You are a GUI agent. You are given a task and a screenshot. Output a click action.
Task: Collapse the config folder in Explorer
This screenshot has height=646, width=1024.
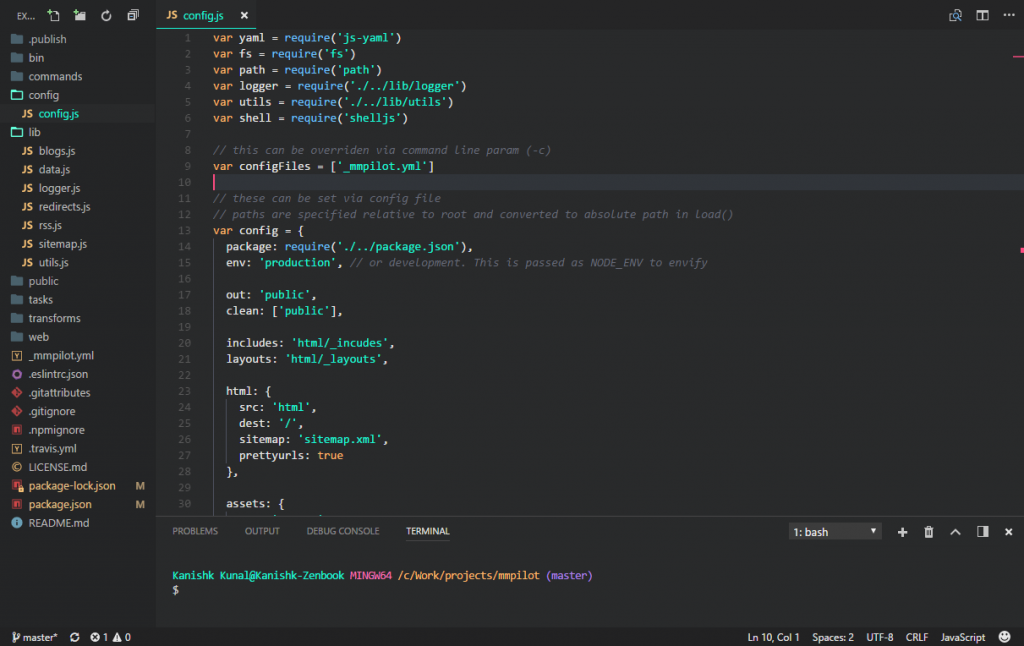(45, 94)
